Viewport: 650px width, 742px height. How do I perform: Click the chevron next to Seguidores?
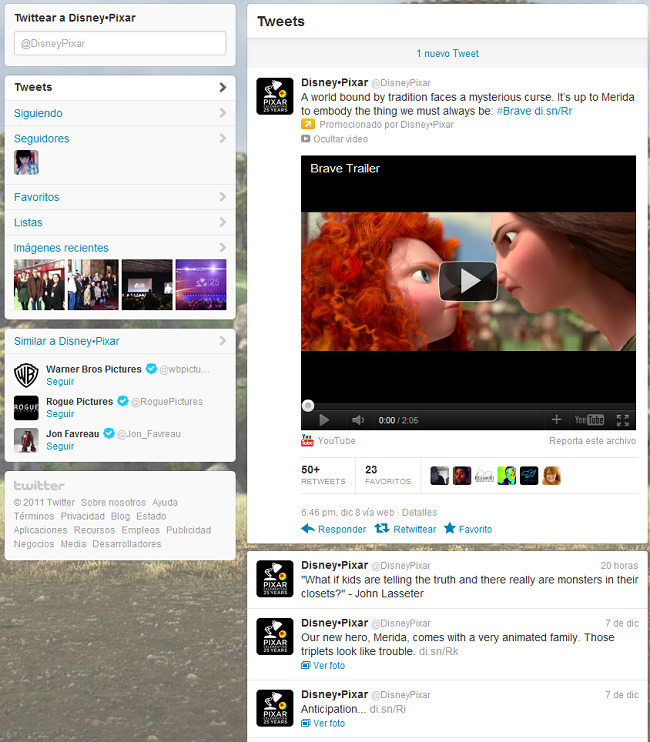222,138
